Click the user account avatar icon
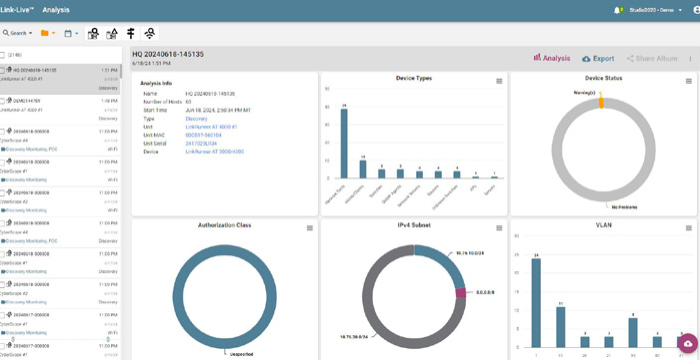 click(x=697, y=10)
